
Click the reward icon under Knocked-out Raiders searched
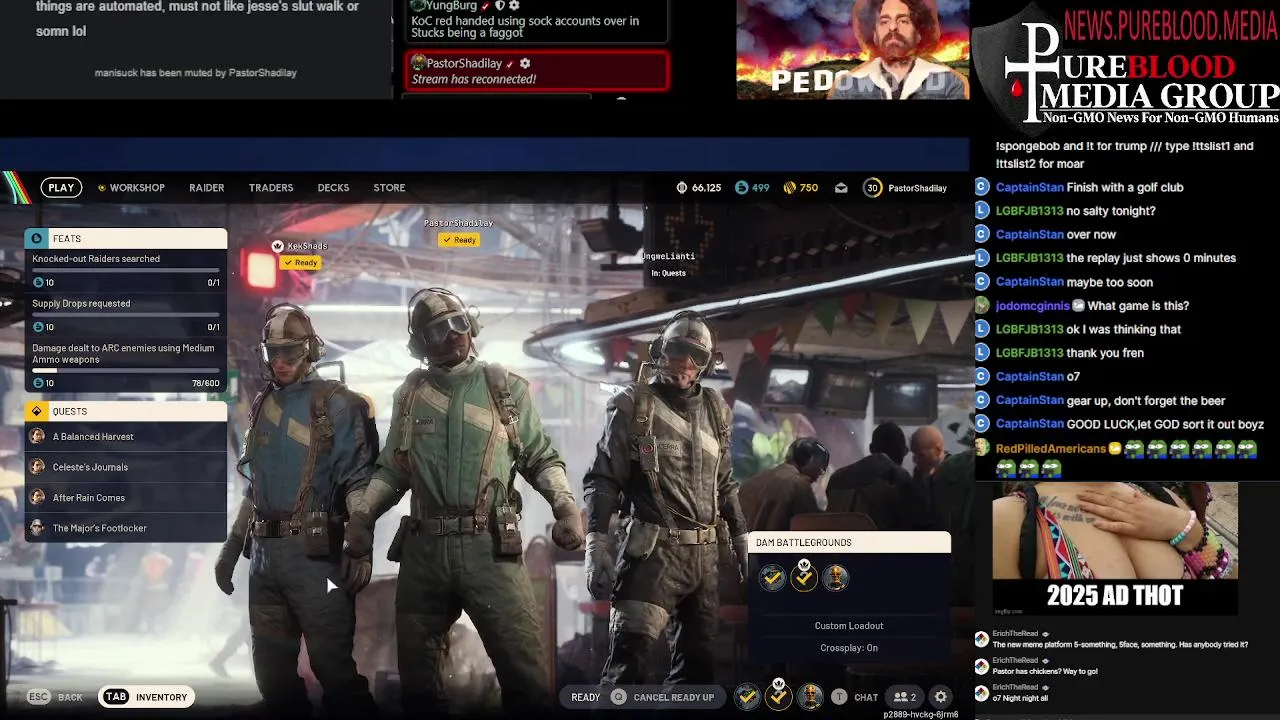(x=38, y=283)
